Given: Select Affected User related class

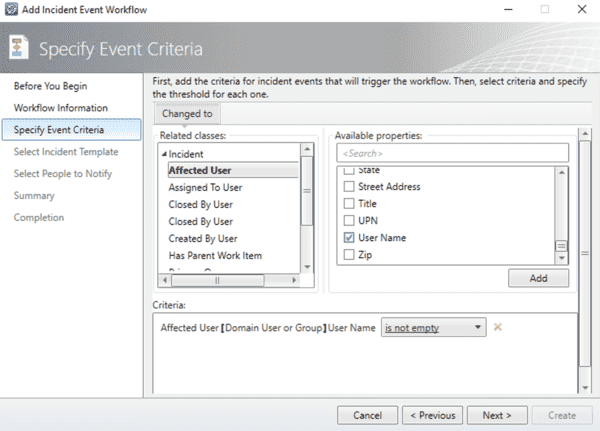Looking at the screenshot, I should [233, 170].
